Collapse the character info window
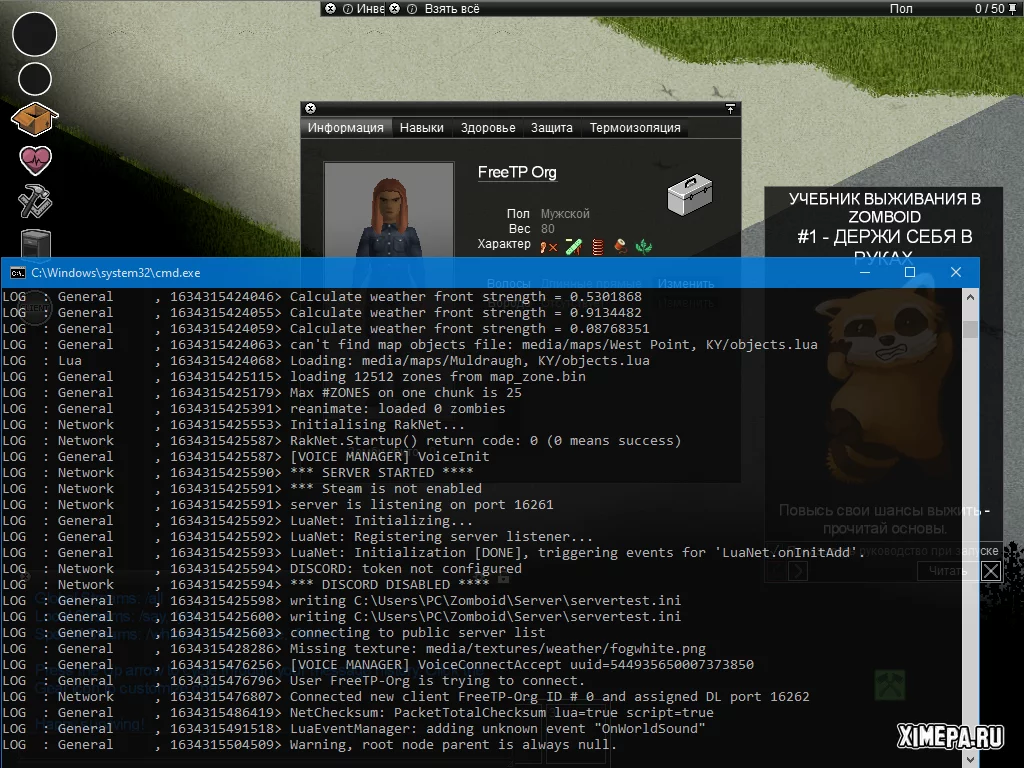The image size is (1024, 768). click(310, 108)
